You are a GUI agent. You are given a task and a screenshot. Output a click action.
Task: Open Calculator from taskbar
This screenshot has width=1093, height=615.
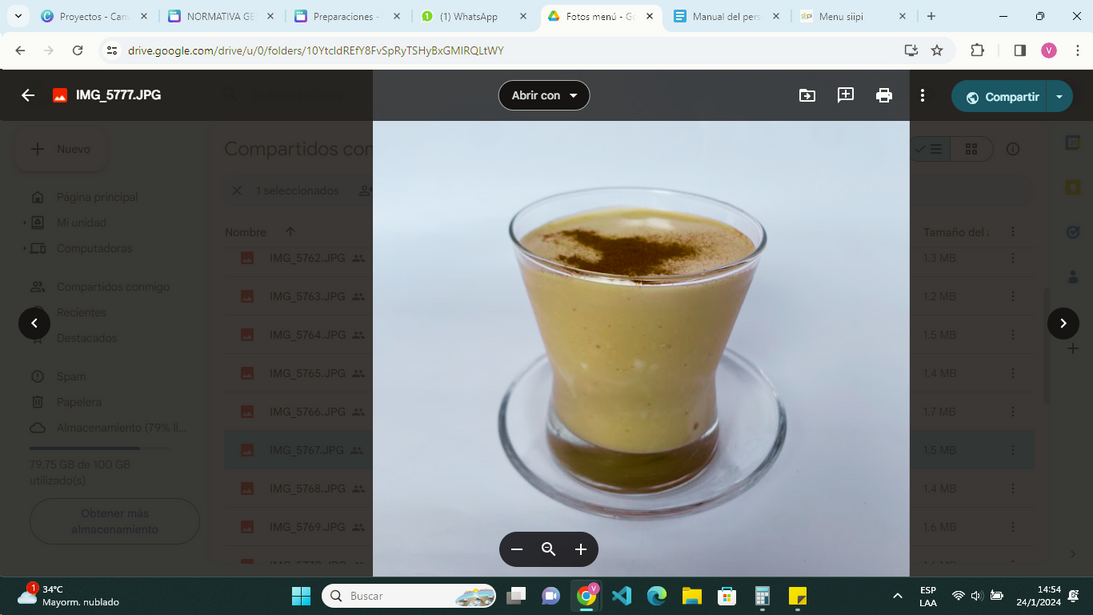762,596
